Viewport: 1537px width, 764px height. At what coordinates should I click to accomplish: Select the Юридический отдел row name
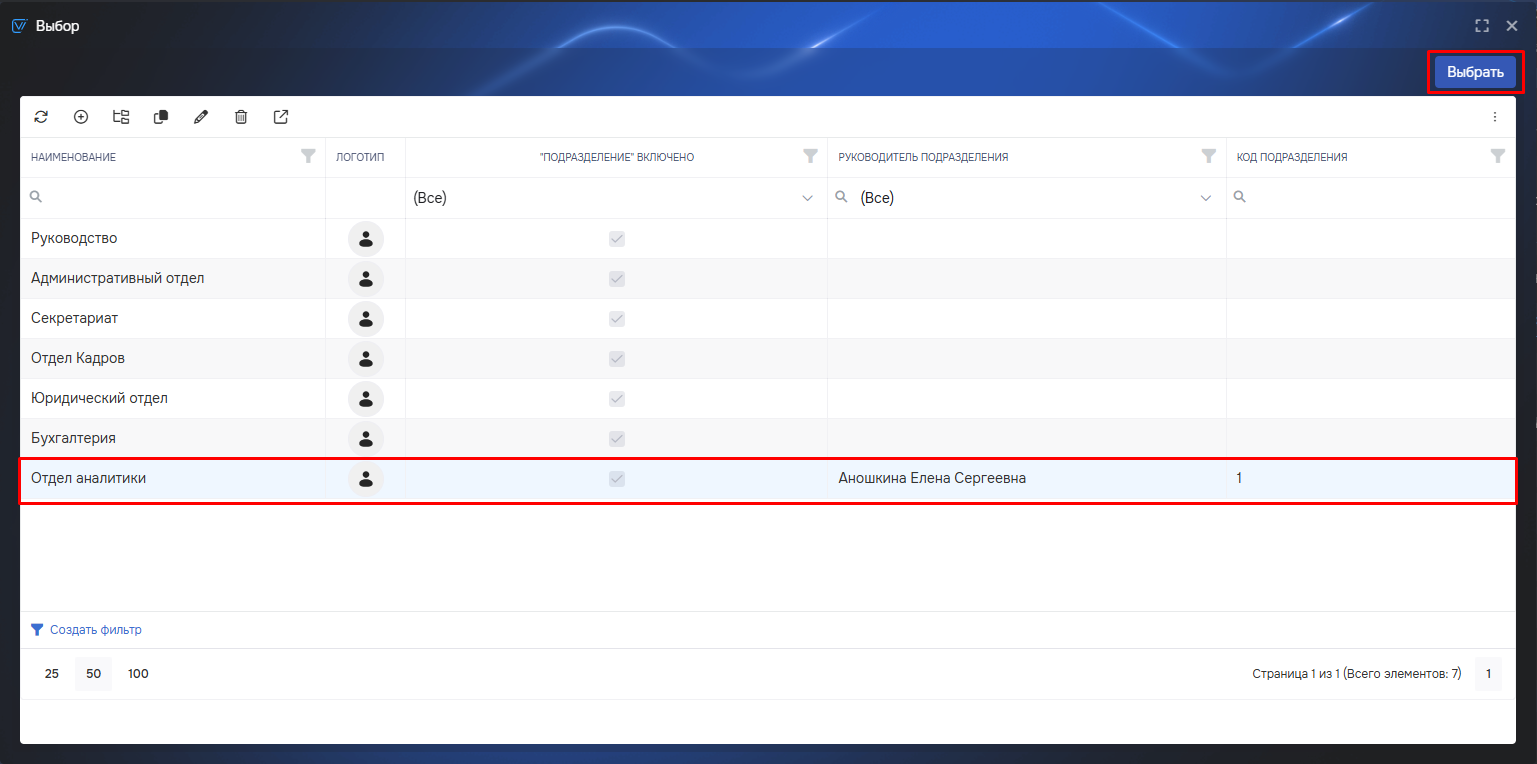(99, 398)
